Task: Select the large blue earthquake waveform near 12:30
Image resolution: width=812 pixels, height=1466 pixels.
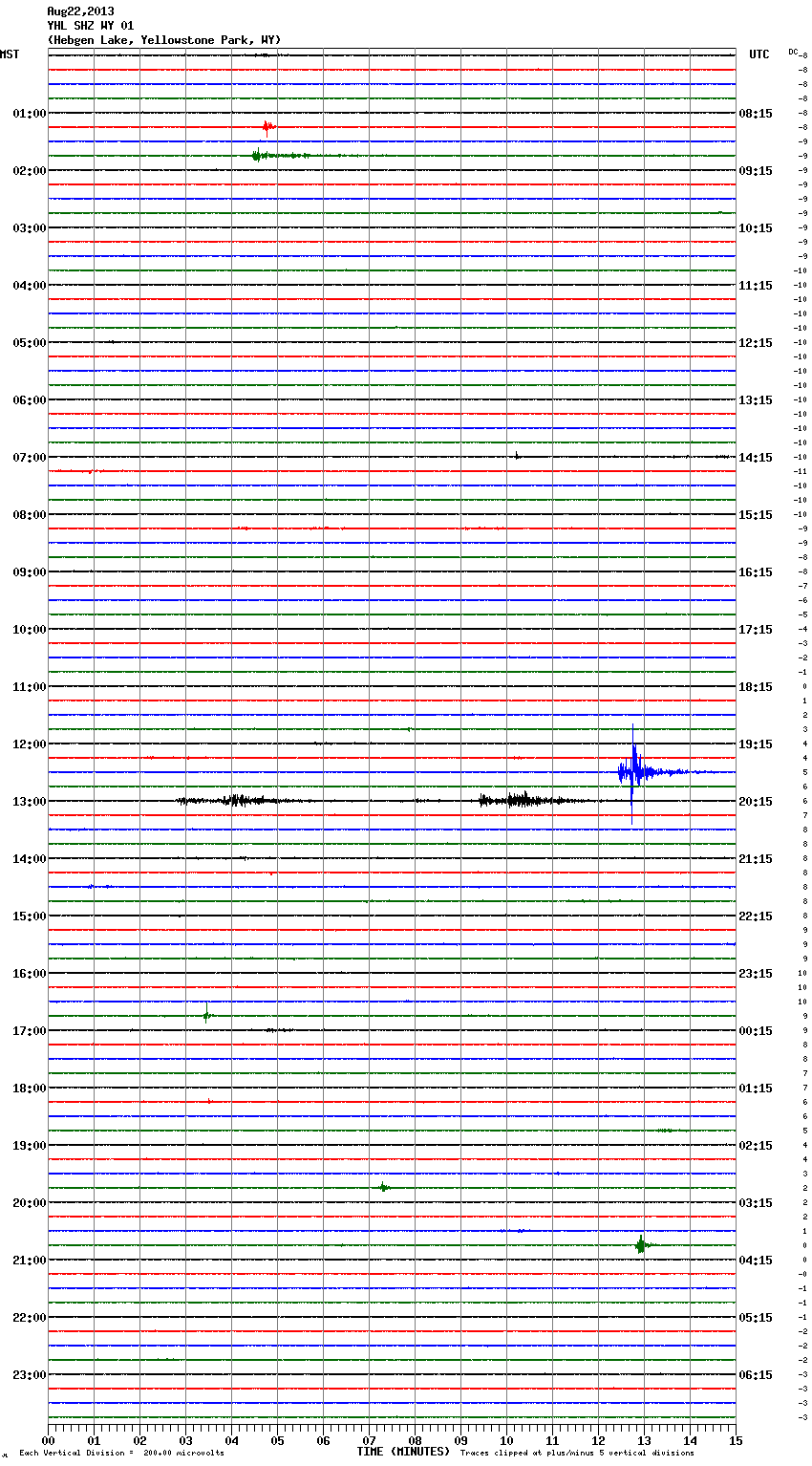Action: tap(633, 772)
